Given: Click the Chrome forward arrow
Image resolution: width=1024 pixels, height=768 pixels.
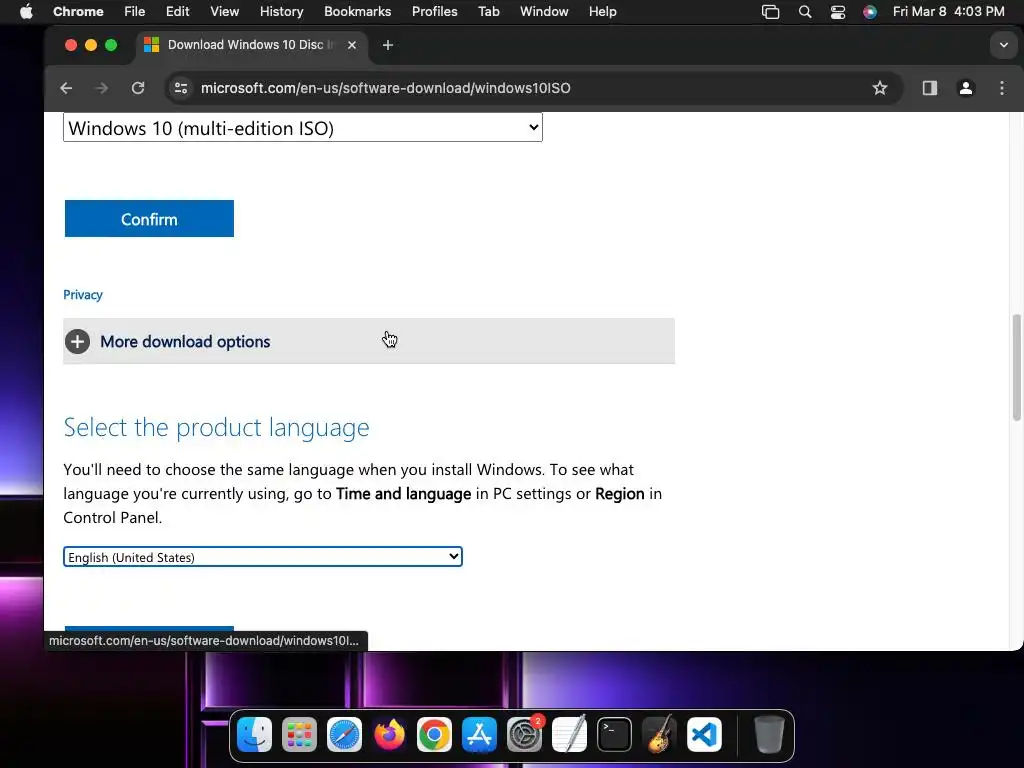Looking at the screenshot, I should click(101, 88).
